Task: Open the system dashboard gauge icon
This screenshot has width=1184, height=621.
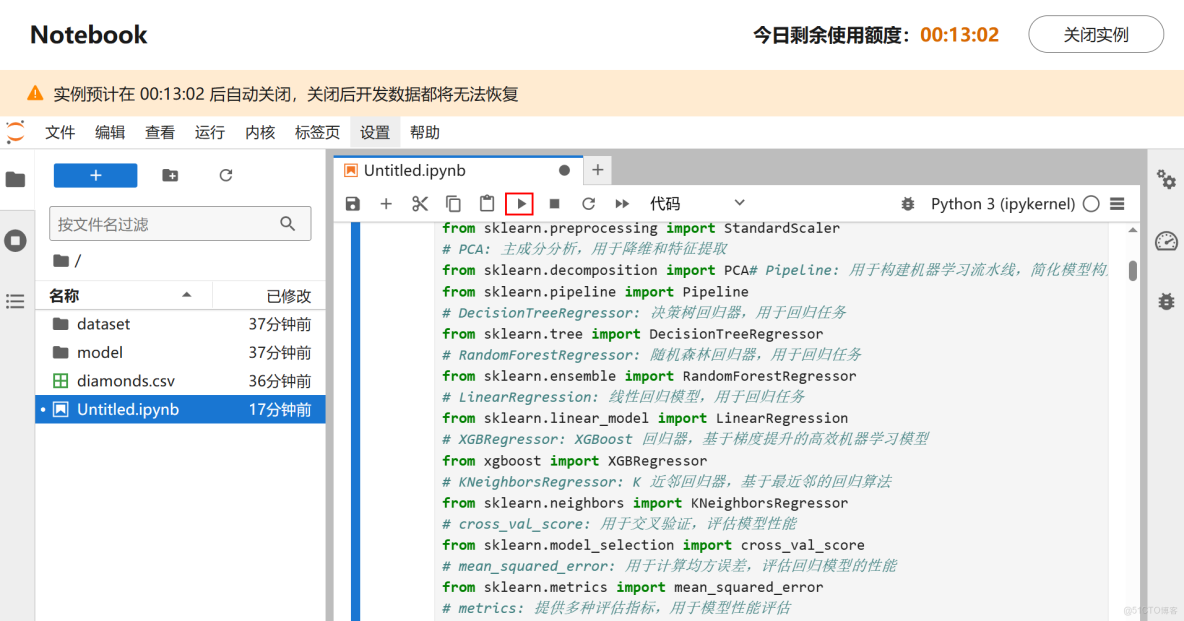Action: 1165,241
